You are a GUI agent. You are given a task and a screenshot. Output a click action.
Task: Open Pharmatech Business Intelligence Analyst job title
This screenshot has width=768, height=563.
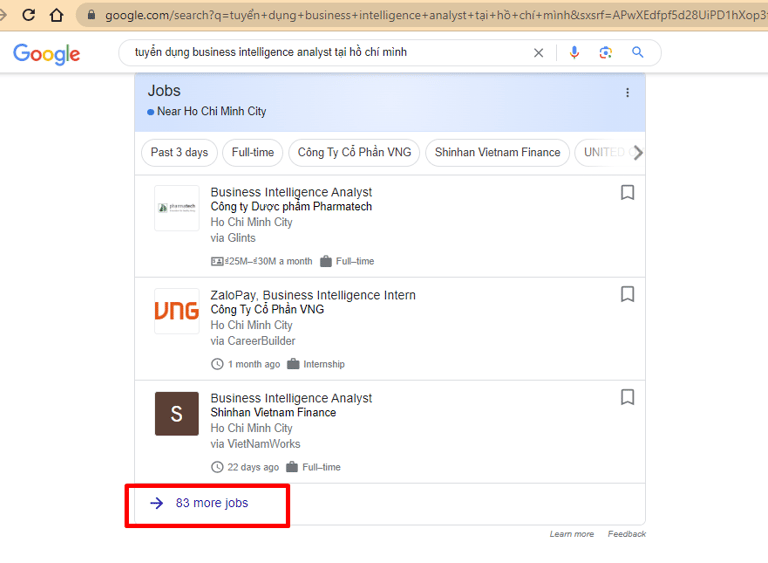pos(291,192)
